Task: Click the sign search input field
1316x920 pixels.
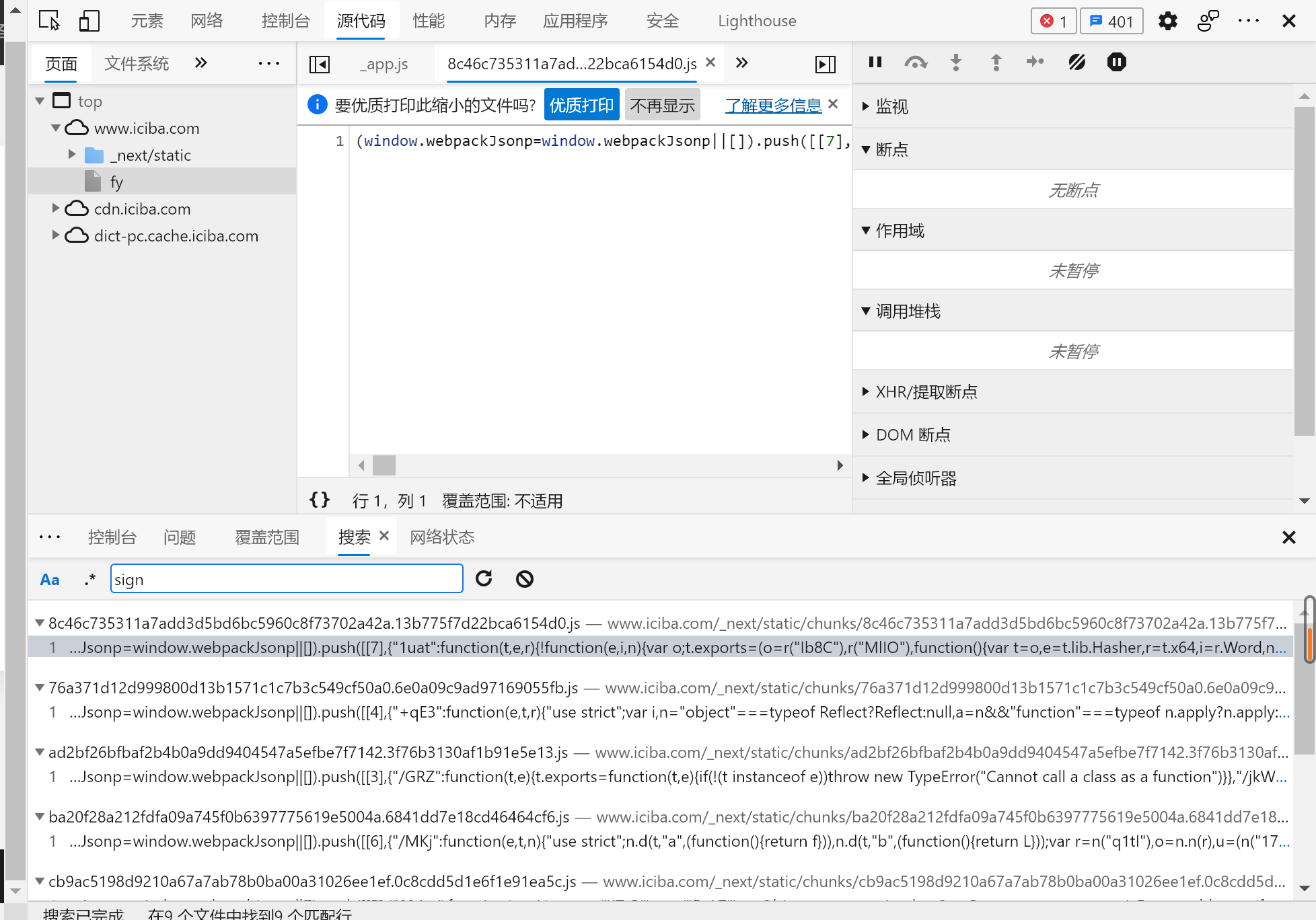Action: 287,579
